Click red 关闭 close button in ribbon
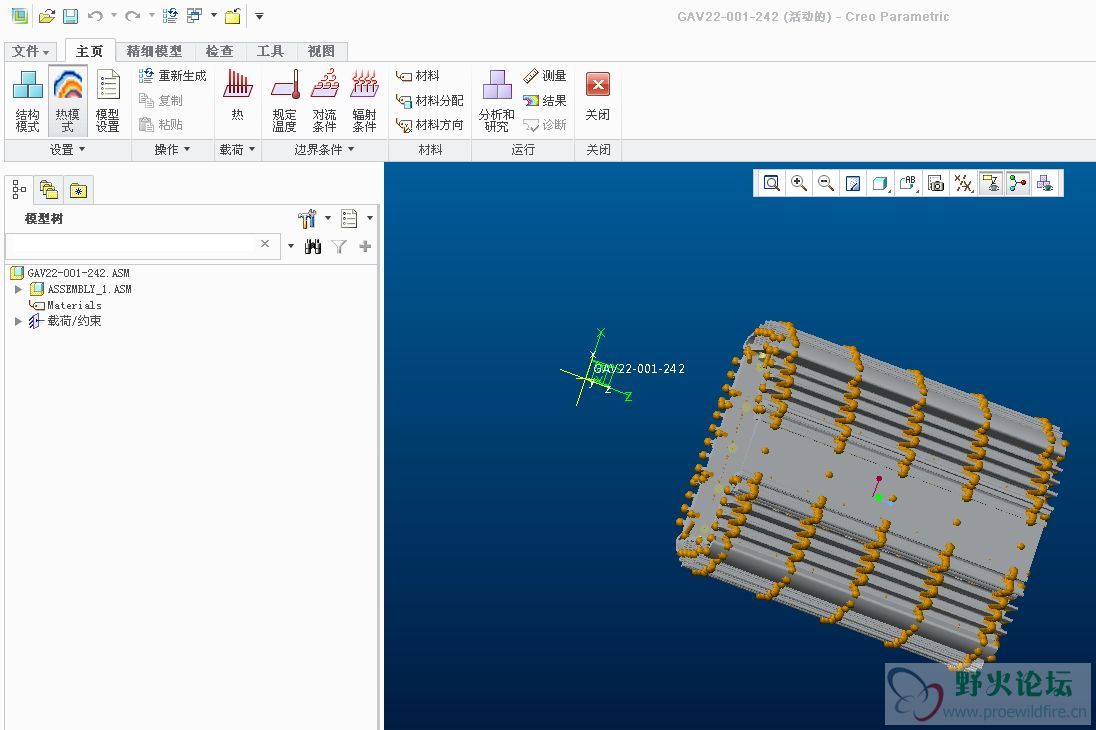Viewport: 1096px width, 730px height. (598, 96)
